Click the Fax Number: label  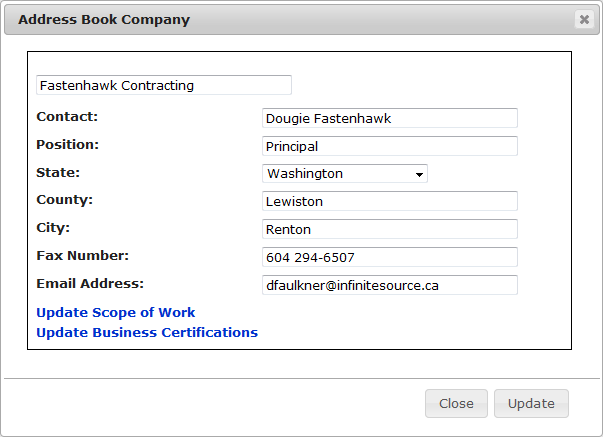[83, 256]
